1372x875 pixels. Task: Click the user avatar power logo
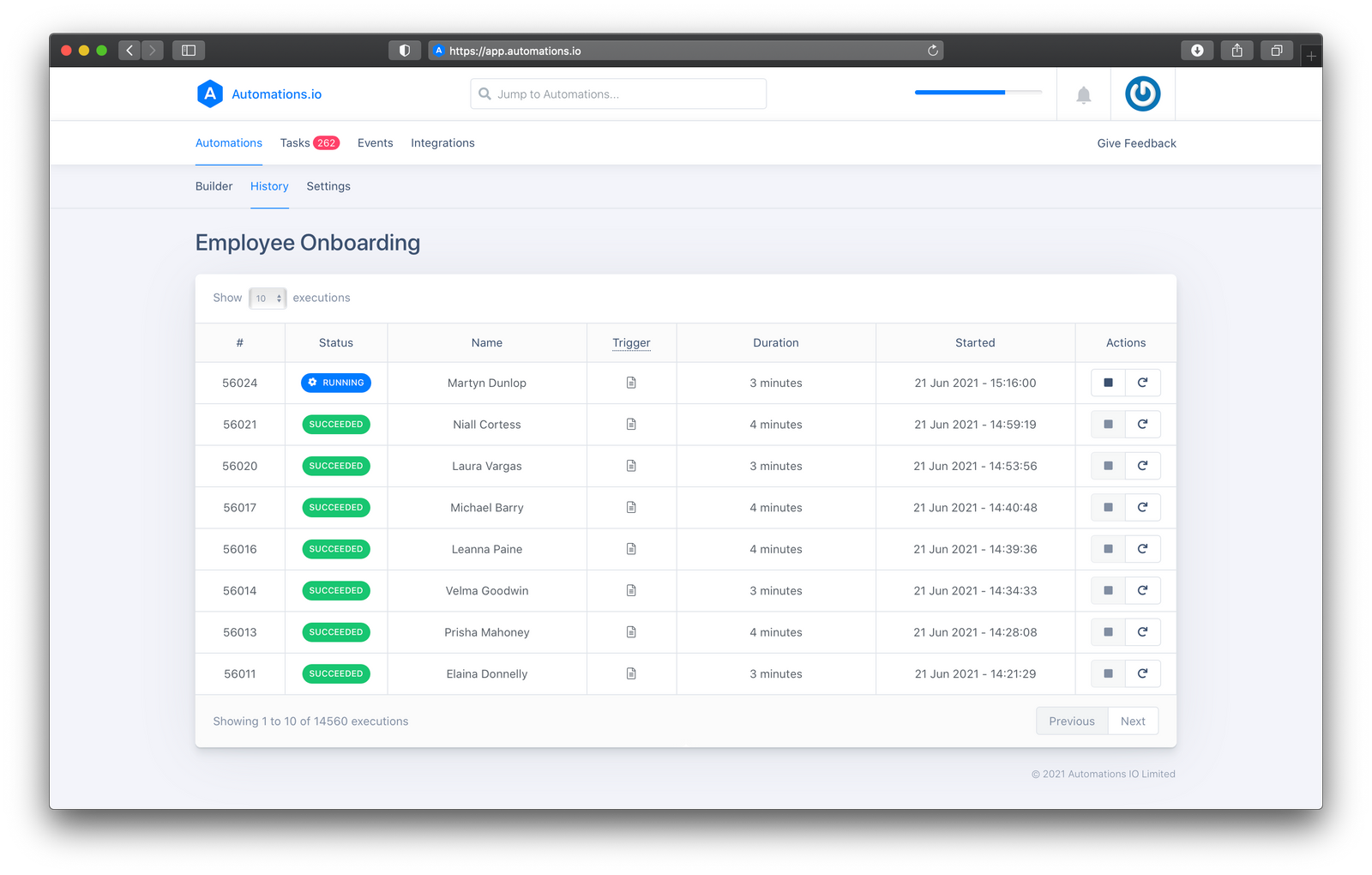1142,94
